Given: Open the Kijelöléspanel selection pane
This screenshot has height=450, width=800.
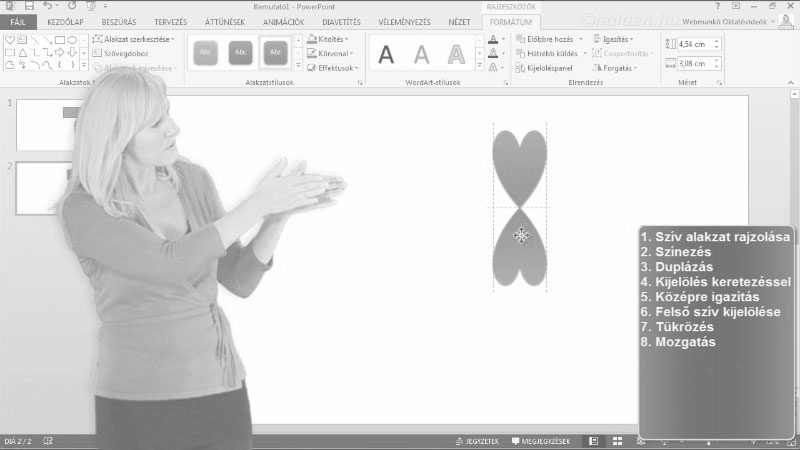Looking at the screenshot, I should pyautogui.click(x=544, y=68).
